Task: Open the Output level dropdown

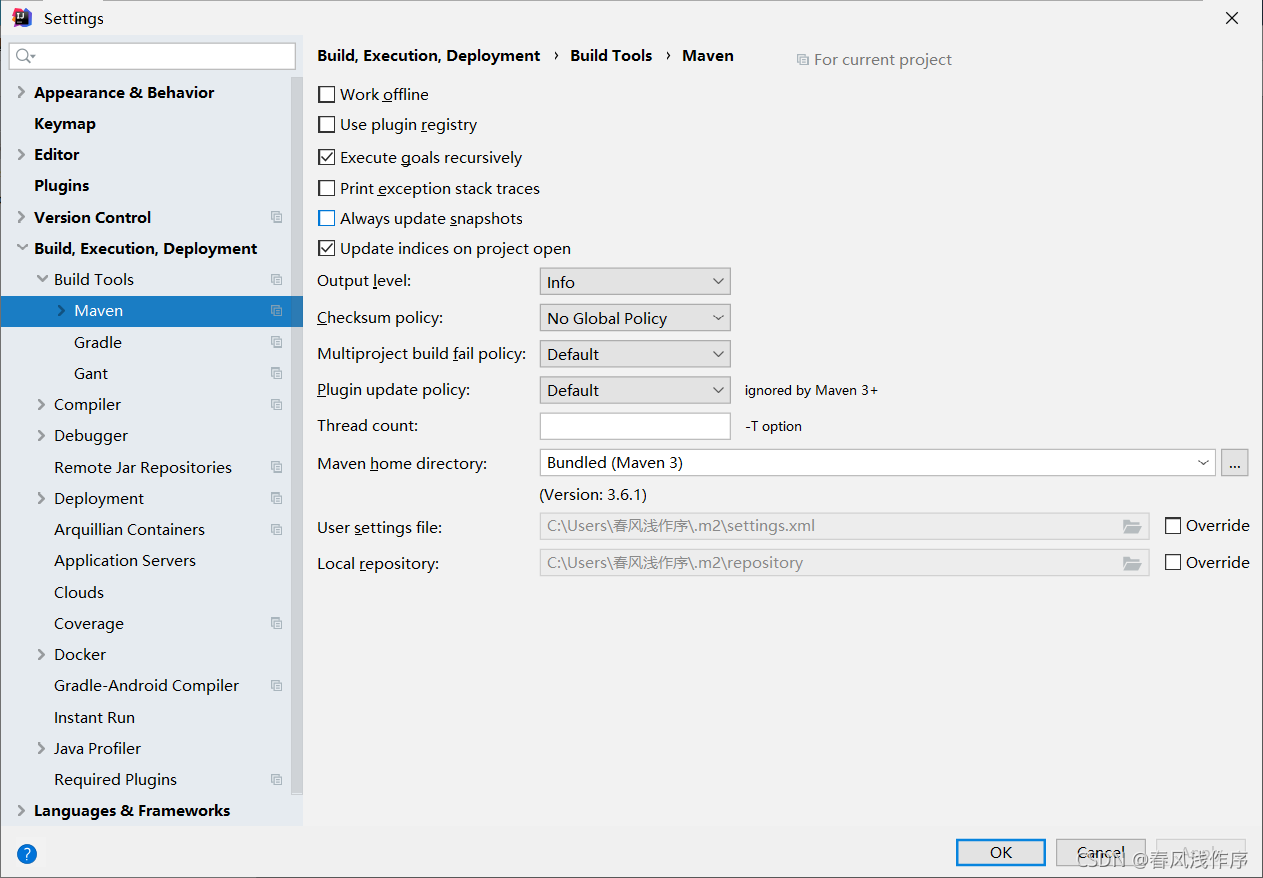Action: pyautogui.click(x=635, y=282)
